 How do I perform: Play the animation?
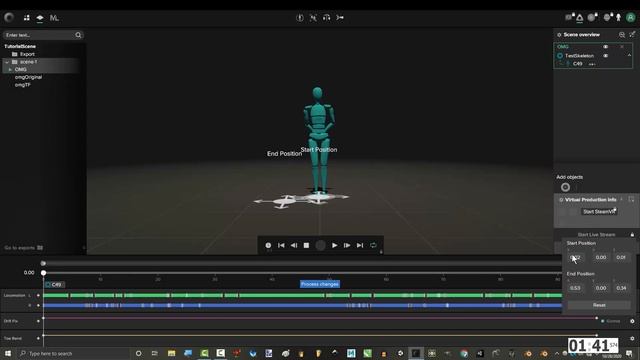334,245
